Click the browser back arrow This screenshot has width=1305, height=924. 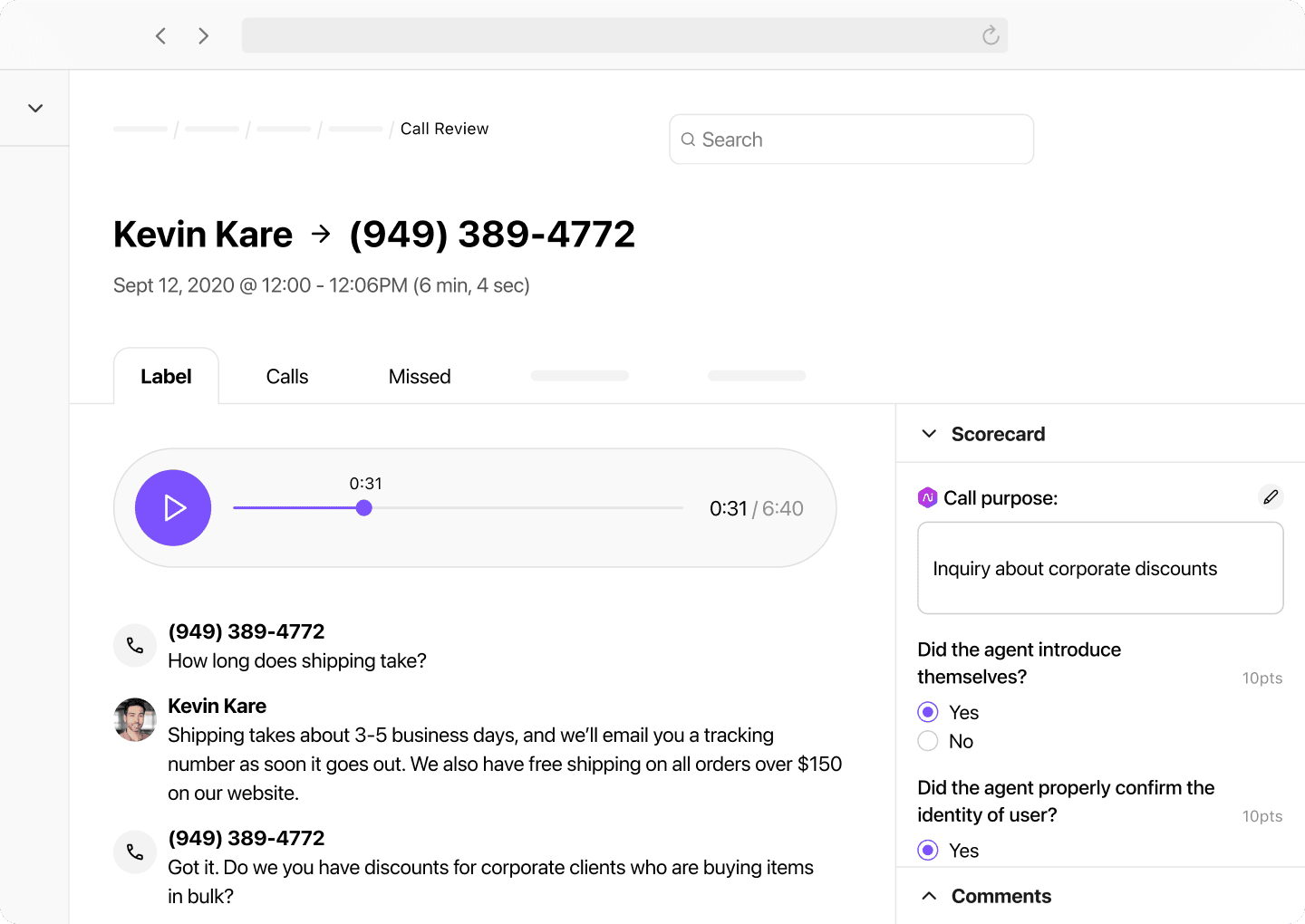coord(160,36)
